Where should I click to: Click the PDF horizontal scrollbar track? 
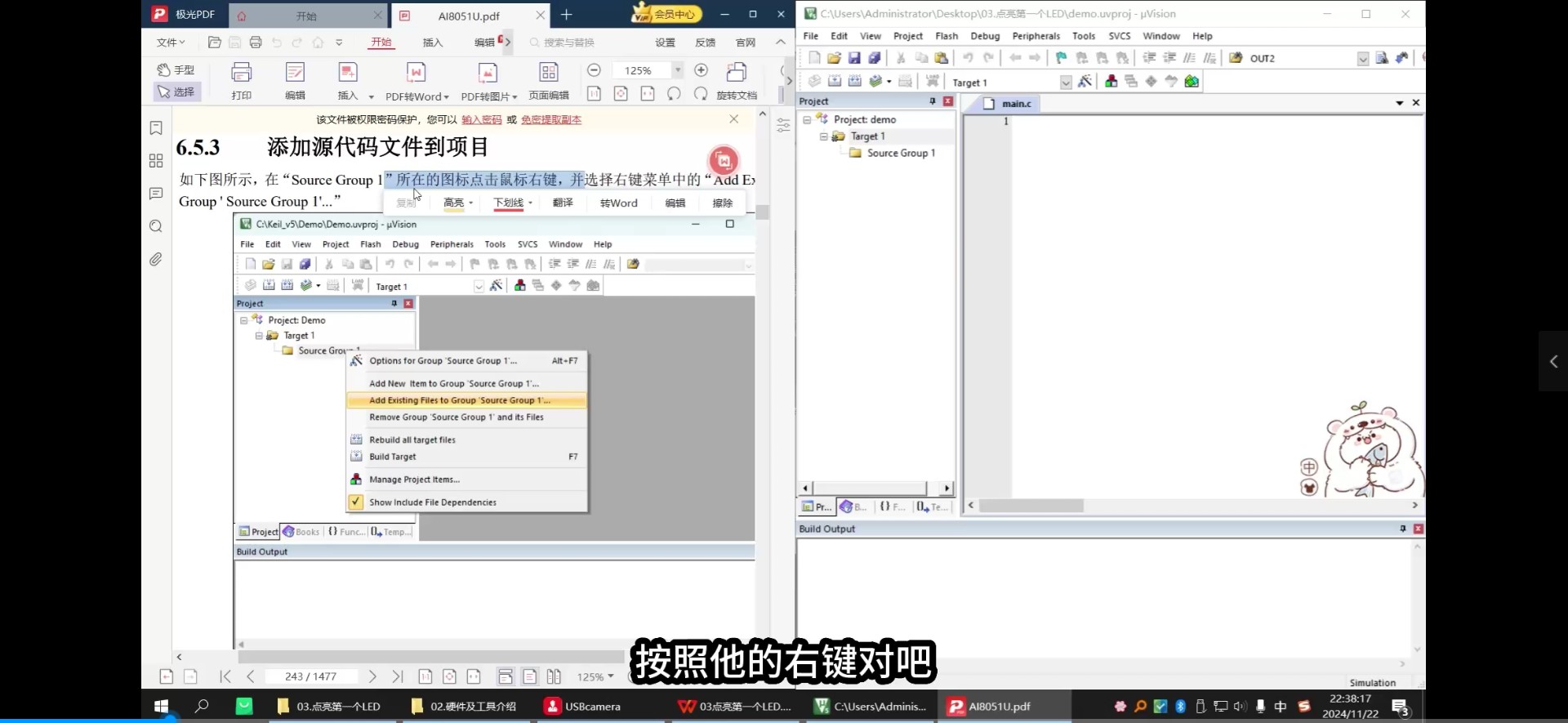[x=430, y=656]
